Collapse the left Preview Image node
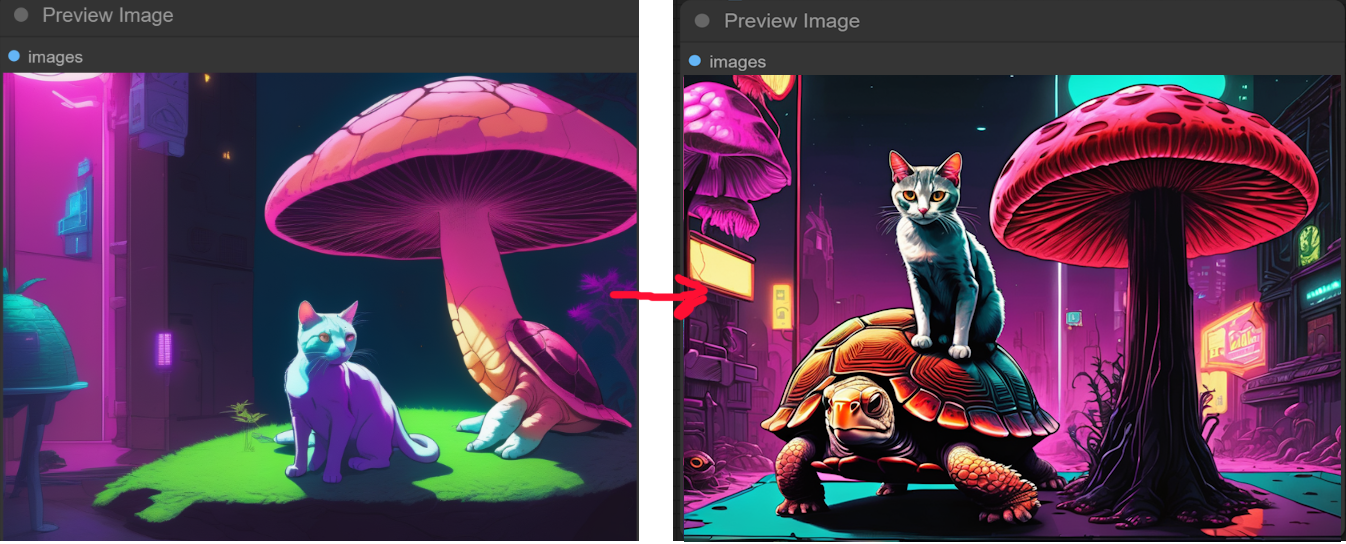 (x=21, y=16)
